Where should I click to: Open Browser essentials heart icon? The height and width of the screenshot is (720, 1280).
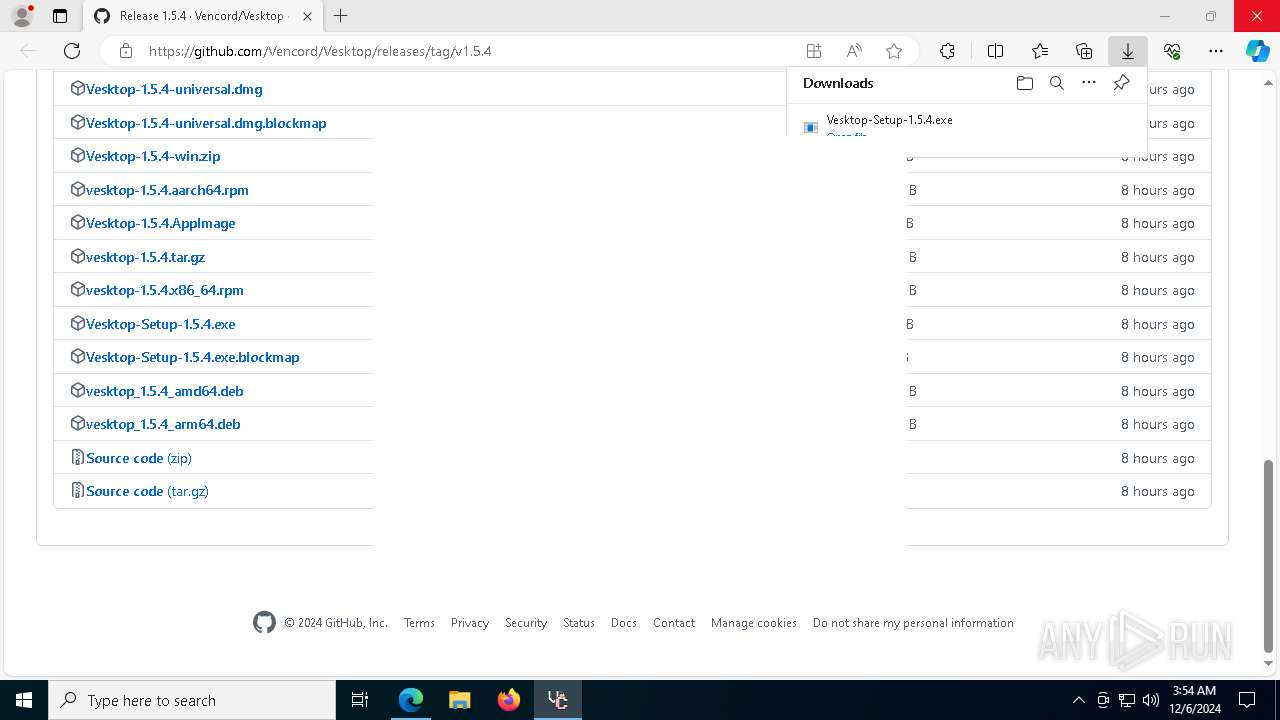1172,51
